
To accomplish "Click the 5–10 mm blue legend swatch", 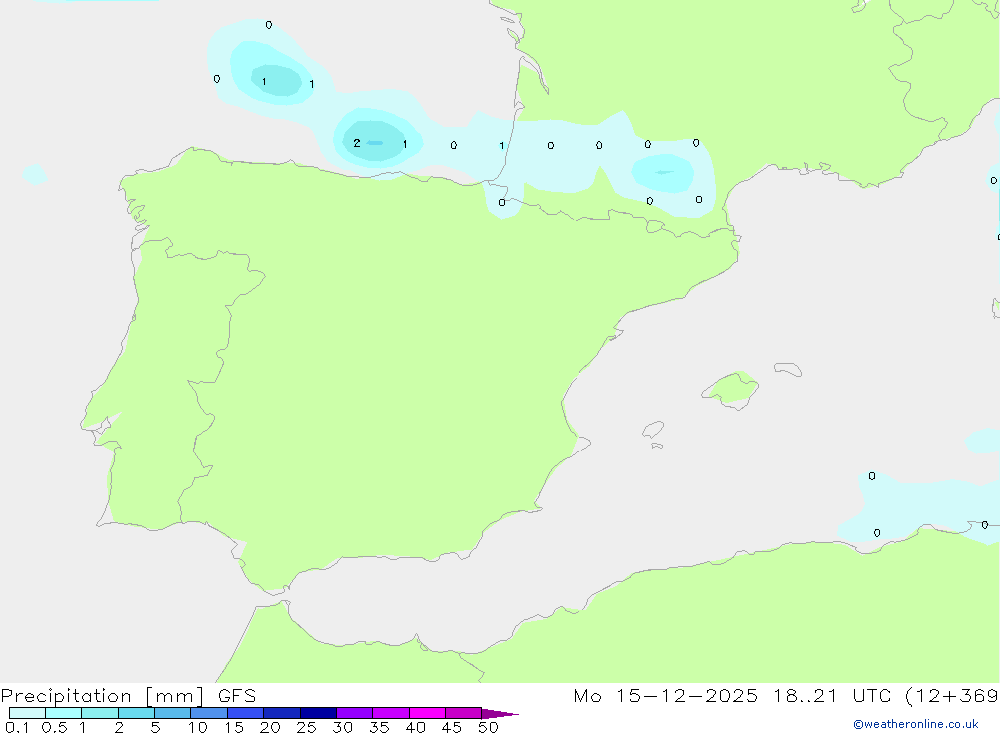I will pyautogui.click(x=172, y=713).
